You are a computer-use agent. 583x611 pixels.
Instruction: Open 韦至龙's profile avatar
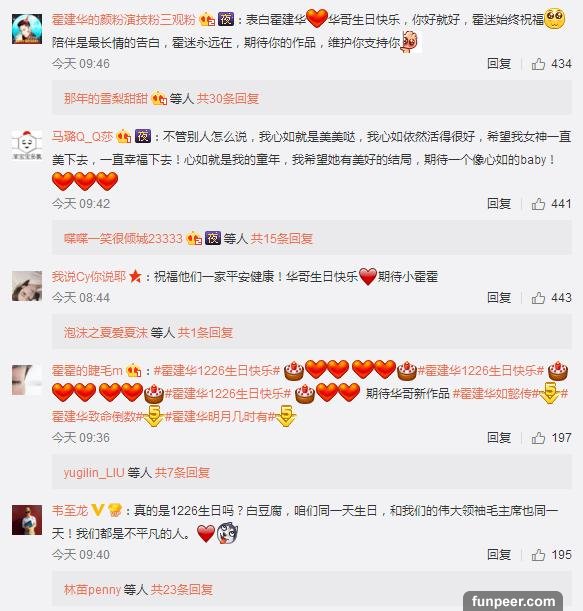27,520
